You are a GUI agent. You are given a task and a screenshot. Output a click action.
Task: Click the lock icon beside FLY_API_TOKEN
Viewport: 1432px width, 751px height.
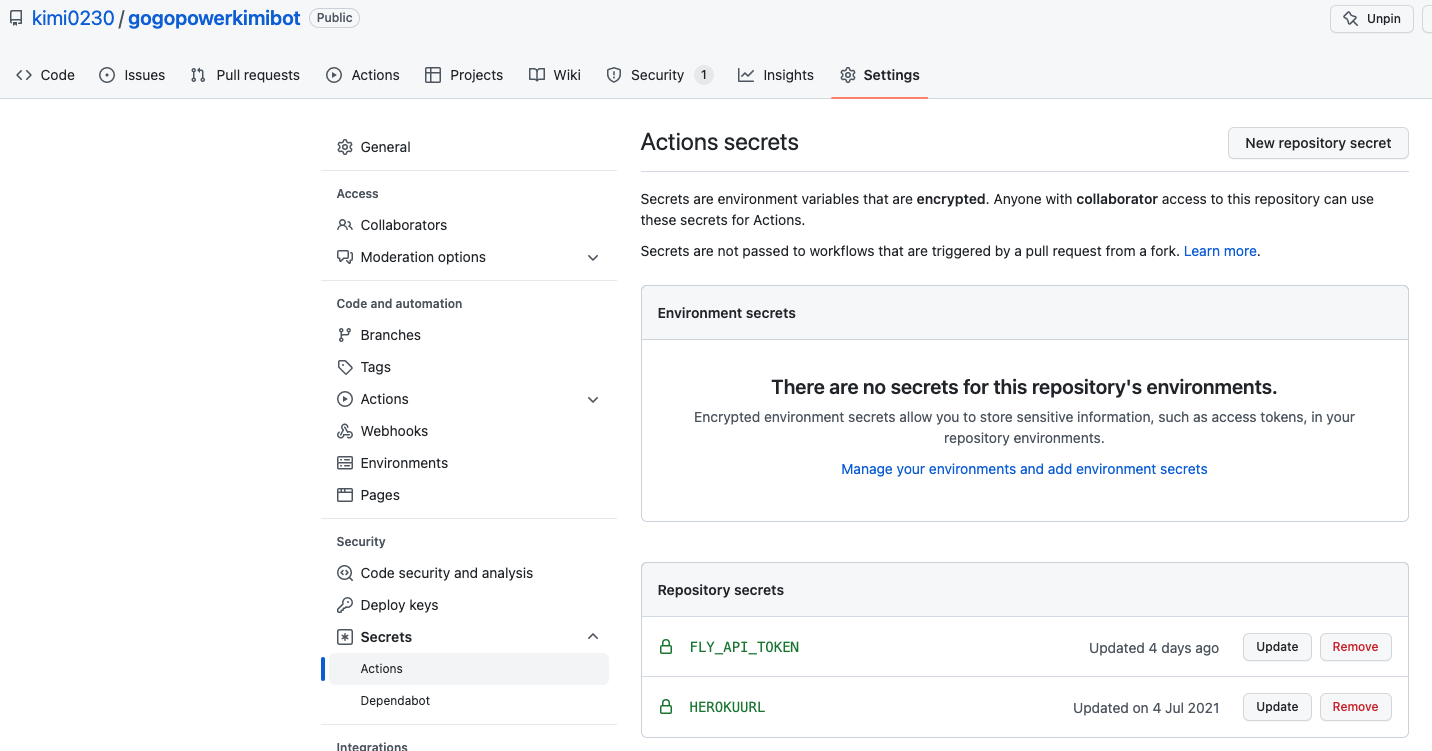pos(666,646)
